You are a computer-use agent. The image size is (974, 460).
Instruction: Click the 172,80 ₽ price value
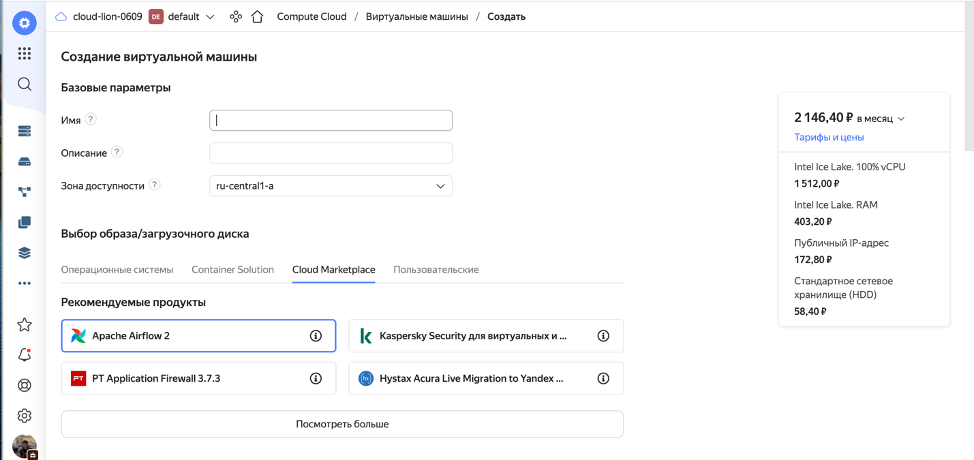click(813, 259)
